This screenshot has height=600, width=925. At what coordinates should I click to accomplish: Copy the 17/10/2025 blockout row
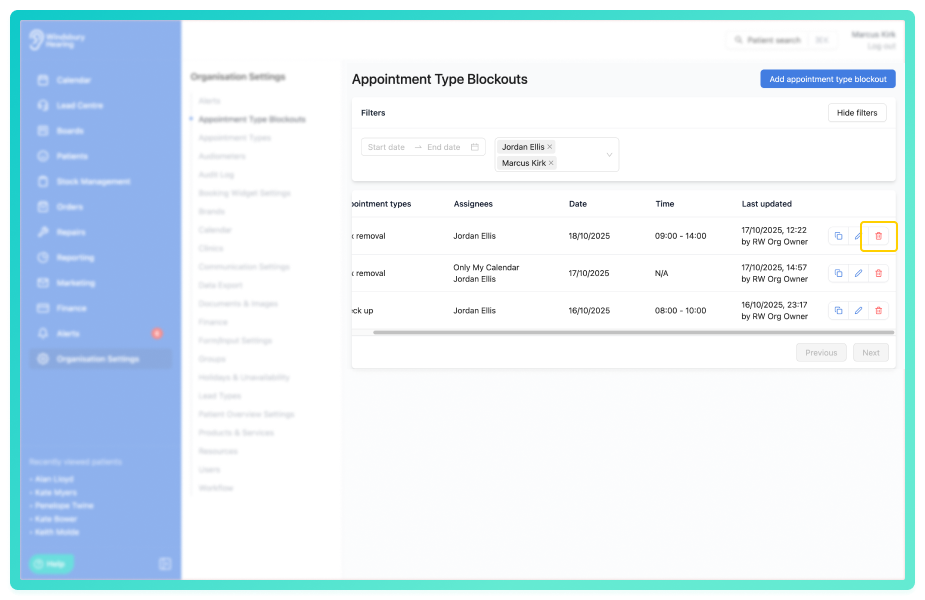coord(838,273)
